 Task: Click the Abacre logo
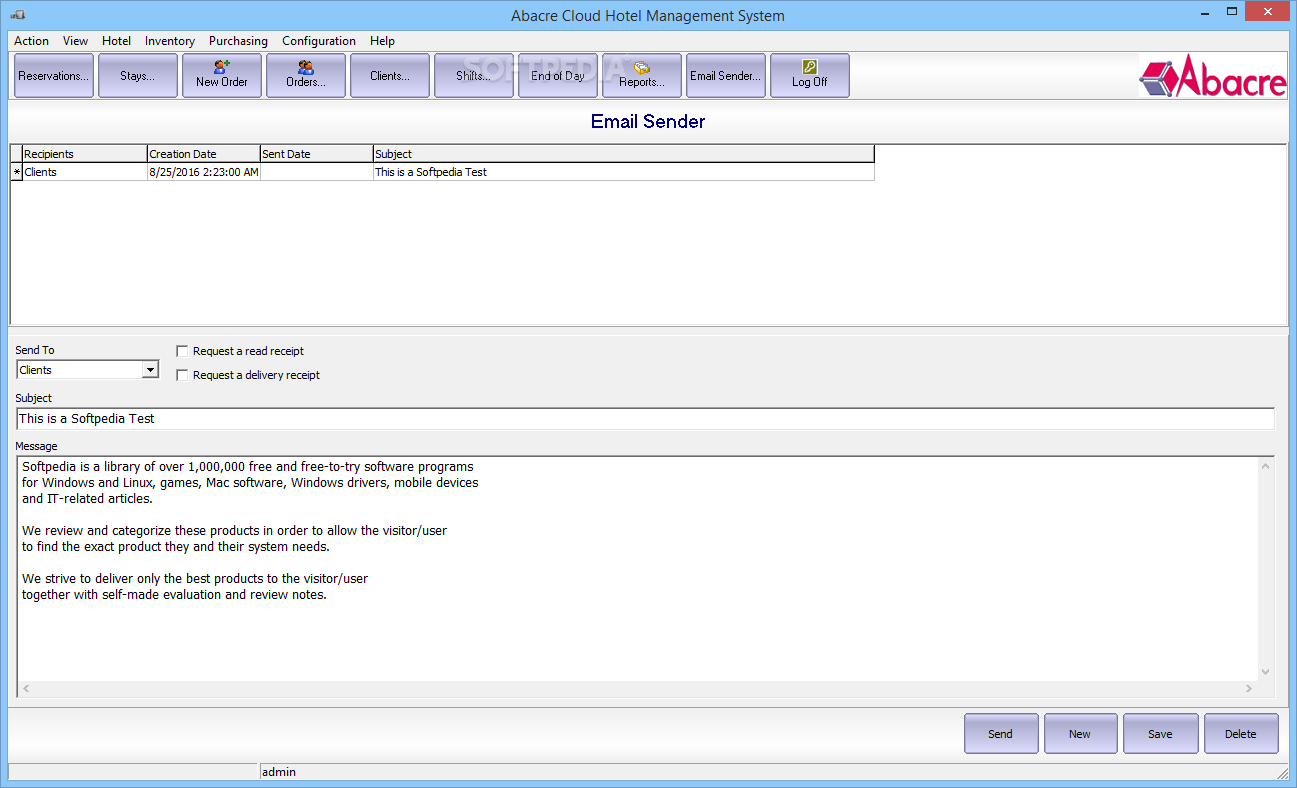pyautogui.click(x=1213, y=77)
